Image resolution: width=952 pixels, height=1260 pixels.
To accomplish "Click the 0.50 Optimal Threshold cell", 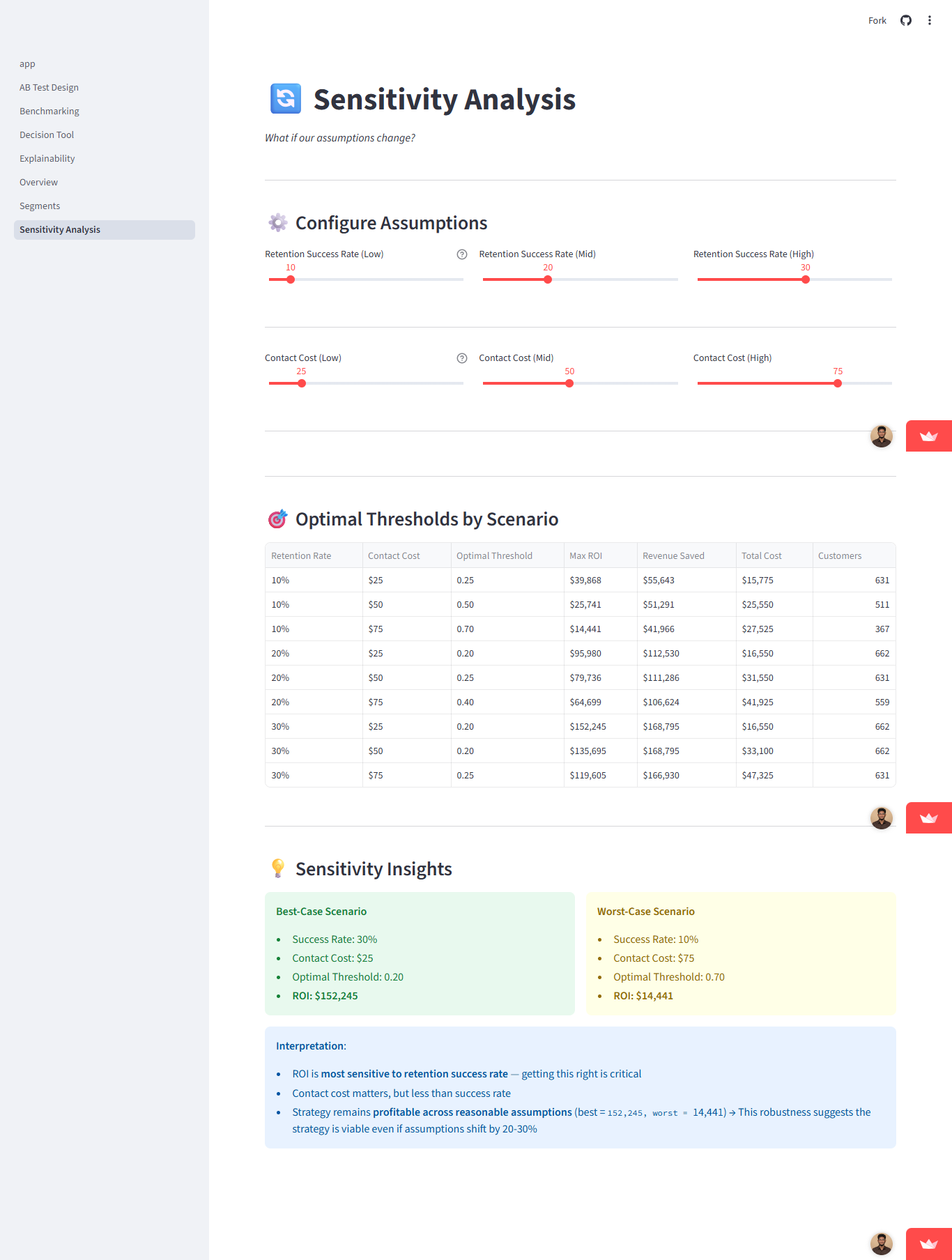I will (507, 604).
